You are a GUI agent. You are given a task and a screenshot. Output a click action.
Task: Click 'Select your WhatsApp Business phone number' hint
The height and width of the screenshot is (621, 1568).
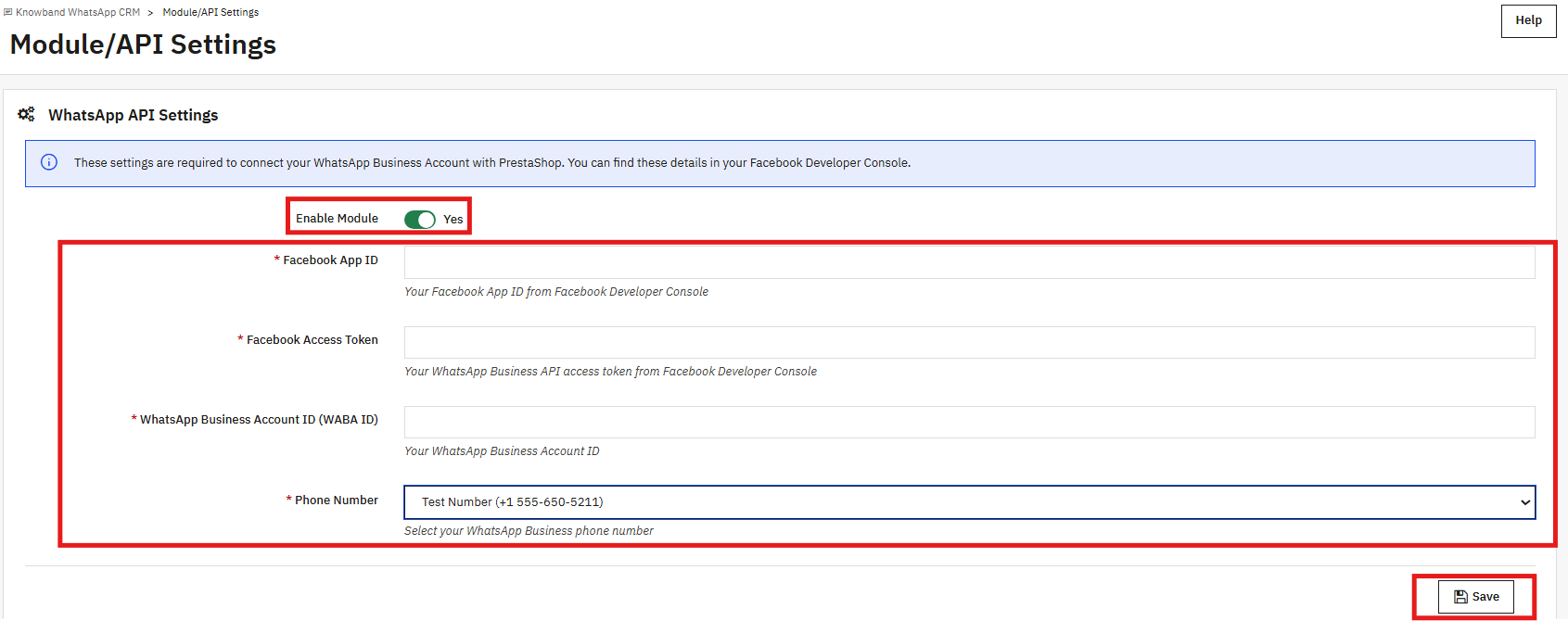pos(529,531)
